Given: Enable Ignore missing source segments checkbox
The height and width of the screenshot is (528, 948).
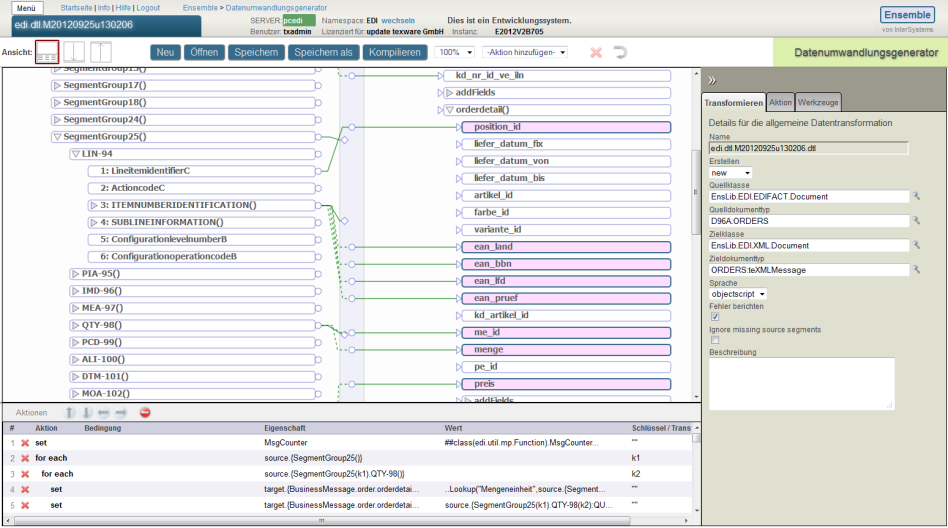Looking at the screenshot, I should 715,340.
